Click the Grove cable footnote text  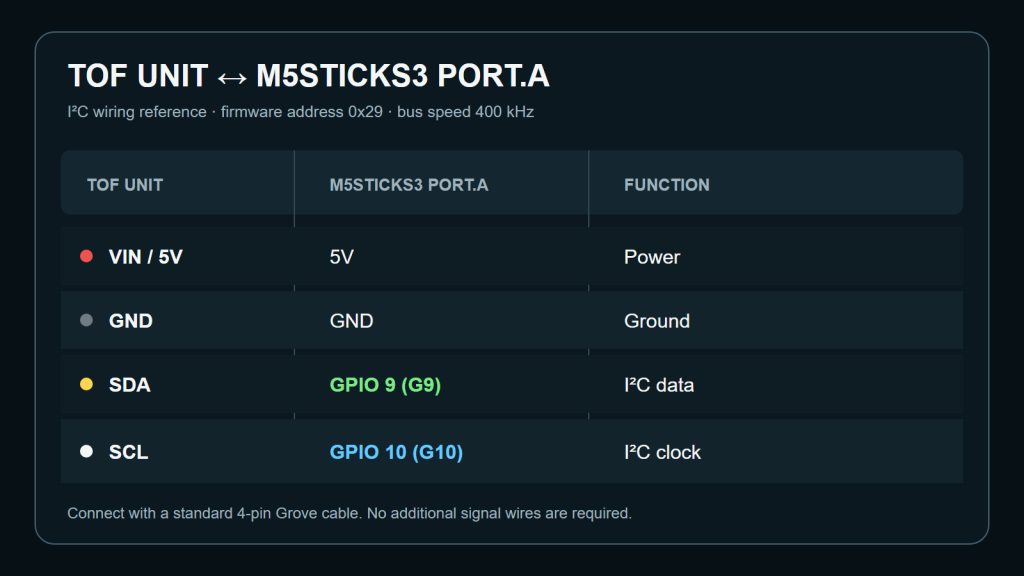tap(349, 513)
